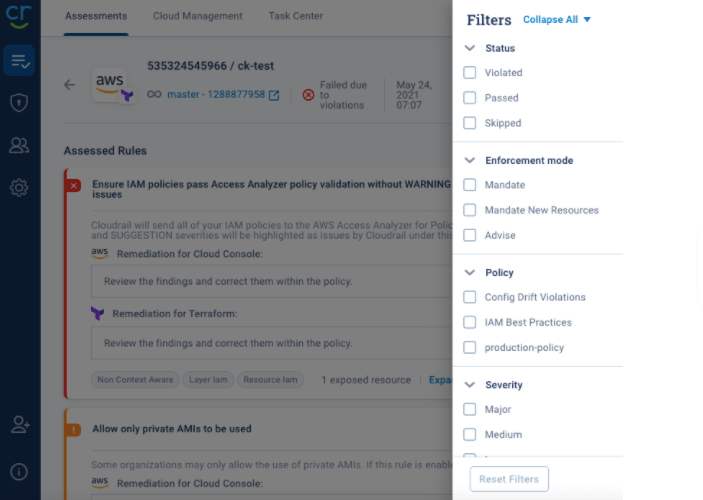This screenshot has height=500, width=703.
Task: Open the settings gear sidebar icon
Action: coord(19,187)
